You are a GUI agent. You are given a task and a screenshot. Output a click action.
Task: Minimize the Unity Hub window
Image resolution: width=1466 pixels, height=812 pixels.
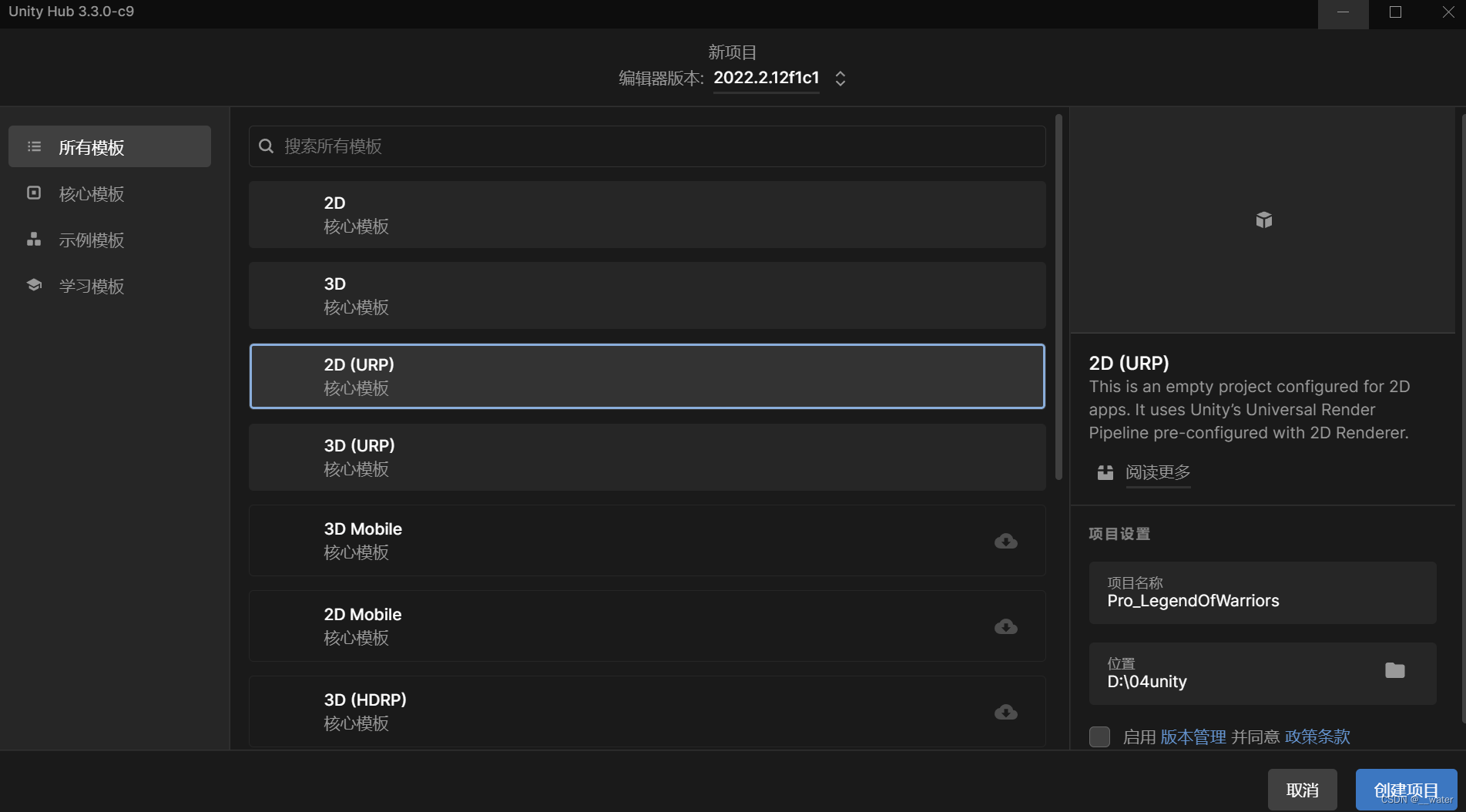click(x=1343, y=13)
